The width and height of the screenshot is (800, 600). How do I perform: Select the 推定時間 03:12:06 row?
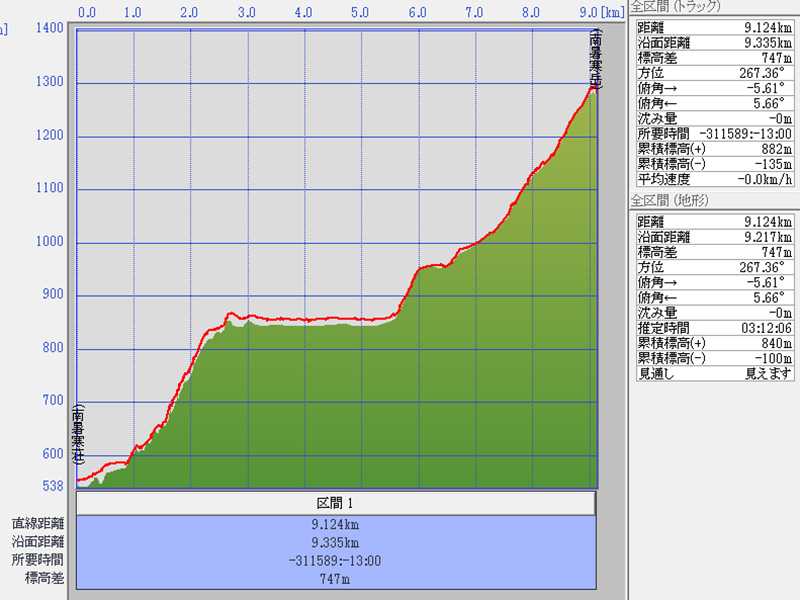point(714,328)
